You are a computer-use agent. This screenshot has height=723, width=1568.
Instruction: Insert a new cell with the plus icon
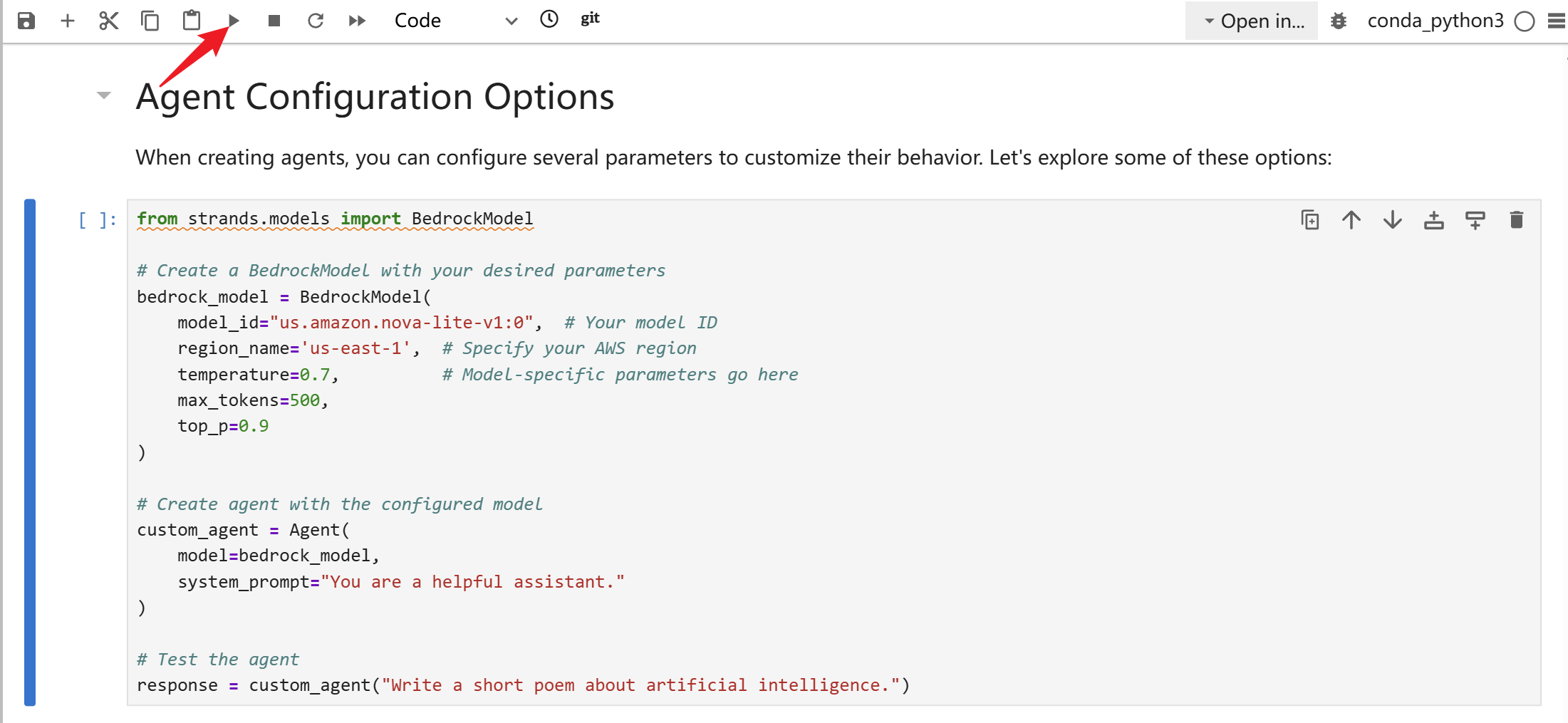[68, 21]
